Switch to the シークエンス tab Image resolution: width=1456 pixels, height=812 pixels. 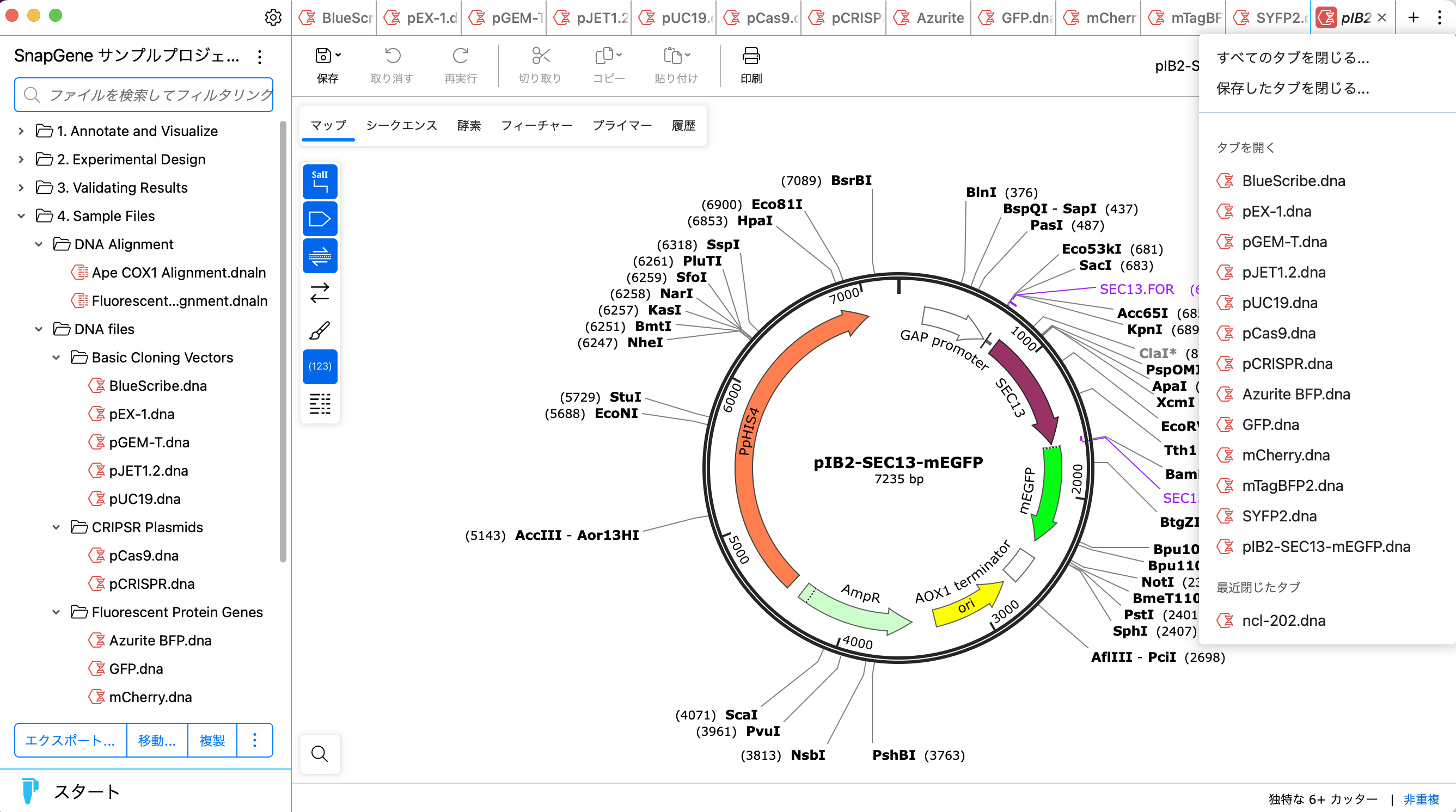(x=402, y=125)
